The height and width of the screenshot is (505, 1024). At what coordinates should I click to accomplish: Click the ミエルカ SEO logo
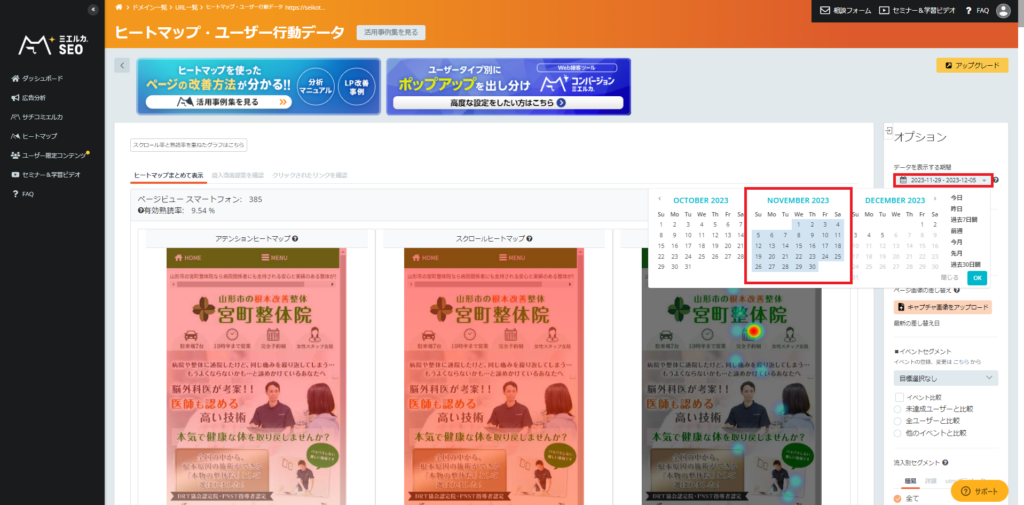(52, 44)
